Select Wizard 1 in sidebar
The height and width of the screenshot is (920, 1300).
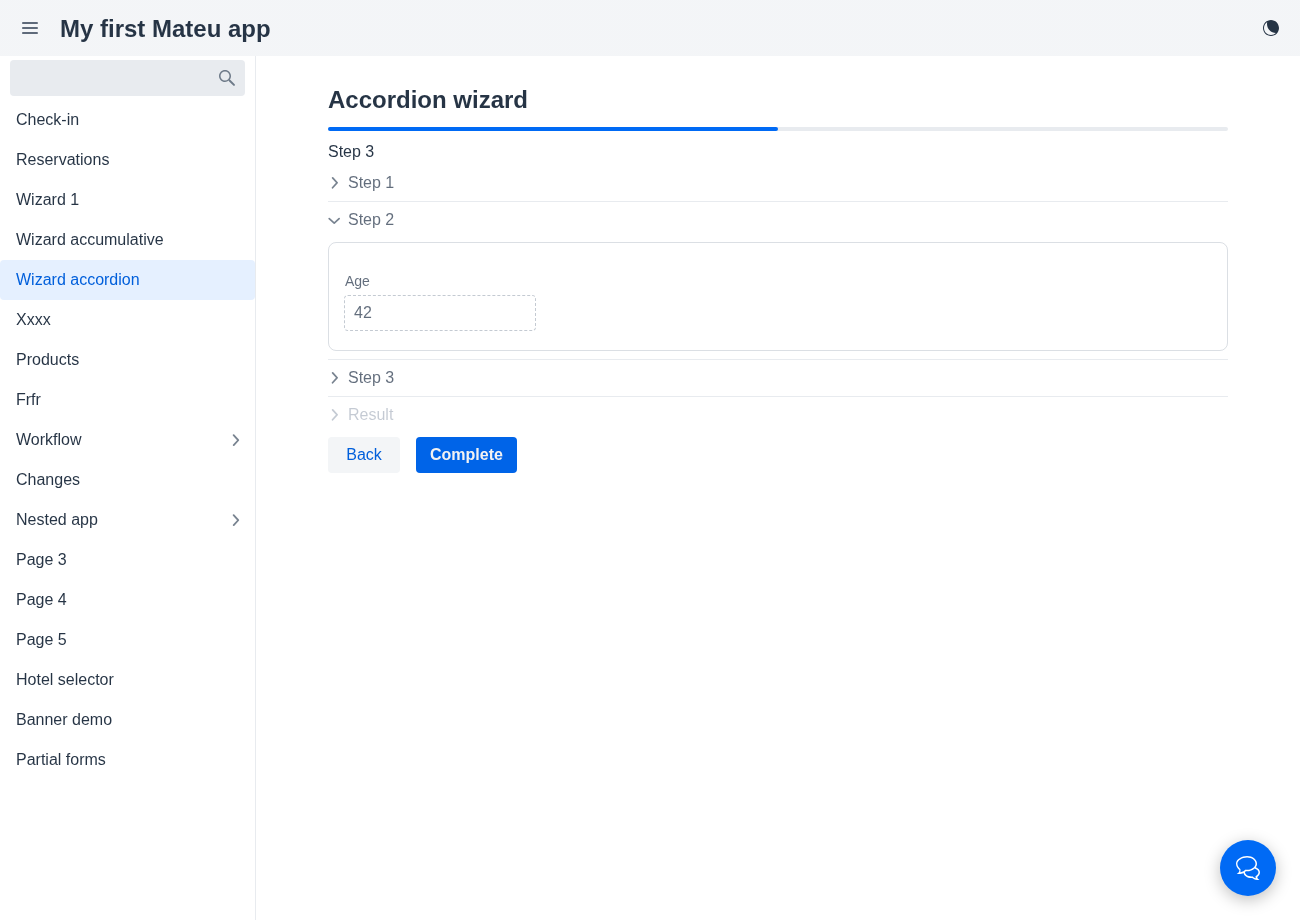[127, 200]
